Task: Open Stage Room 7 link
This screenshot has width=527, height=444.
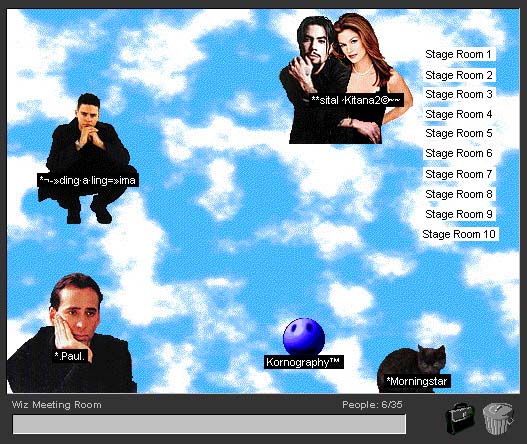Action: (x=459, y=174)
